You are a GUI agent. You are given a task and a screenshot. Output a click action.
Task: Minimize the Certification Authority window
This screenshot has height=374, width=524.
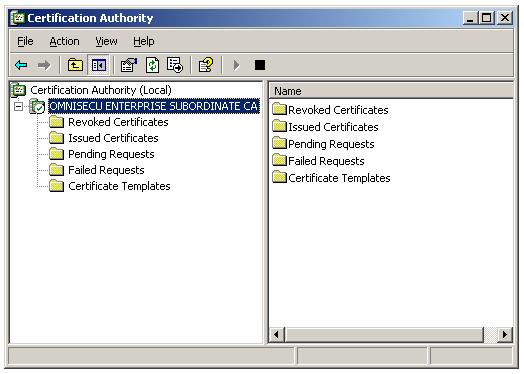click(470, 18)
